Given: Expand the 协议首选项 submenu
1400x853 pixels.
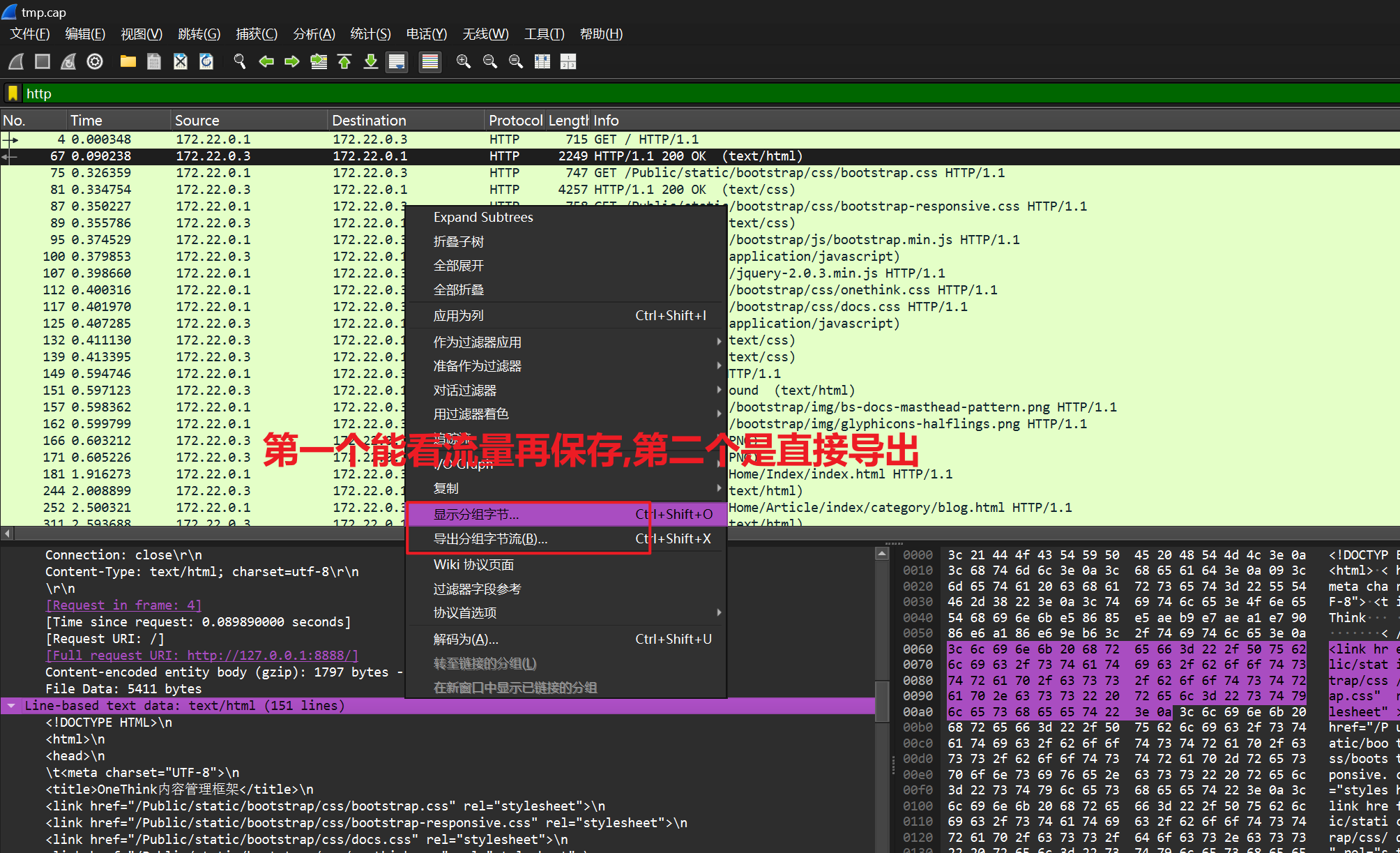Looking at the screenshot, I should 719,612.
